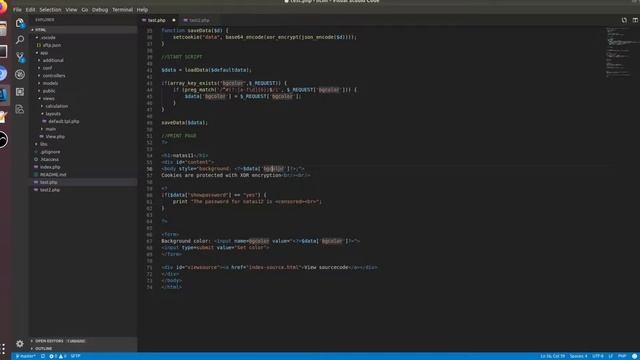Change indentation via Spaces: 4
640x360 pixels.
578,356
